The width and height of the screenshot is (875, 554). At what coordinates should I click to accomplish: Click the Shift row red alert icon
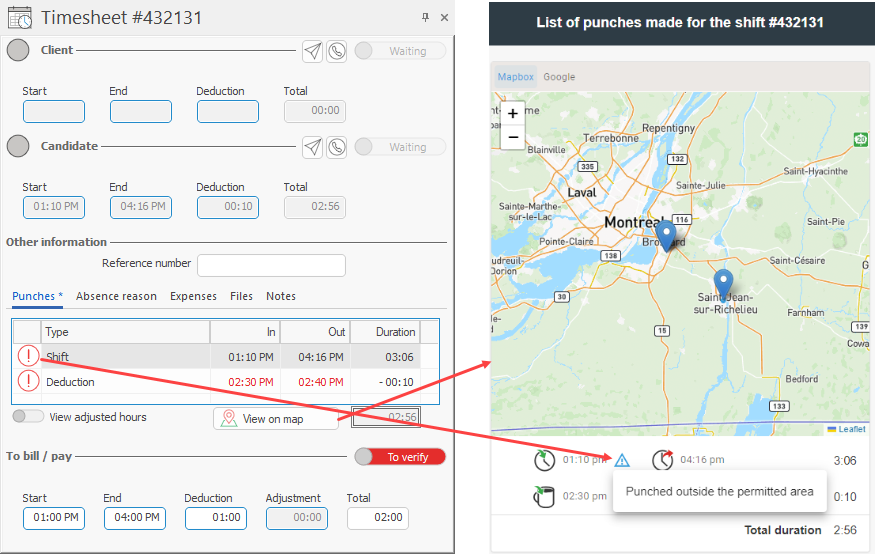coord(27,356)
